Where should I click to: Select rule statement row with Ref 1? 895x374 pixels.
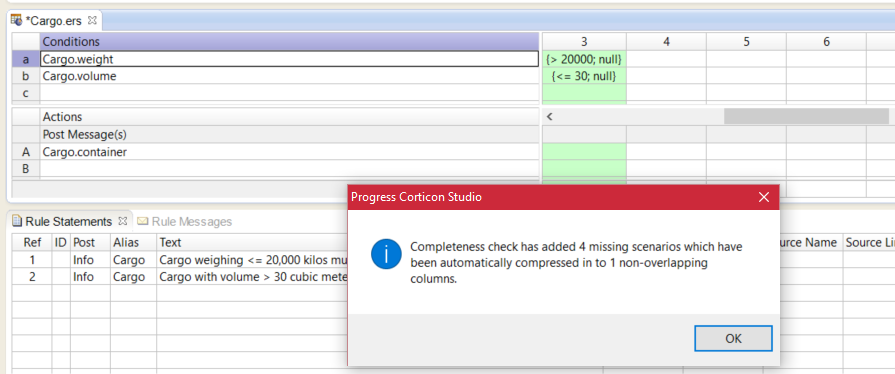point(180,260)
